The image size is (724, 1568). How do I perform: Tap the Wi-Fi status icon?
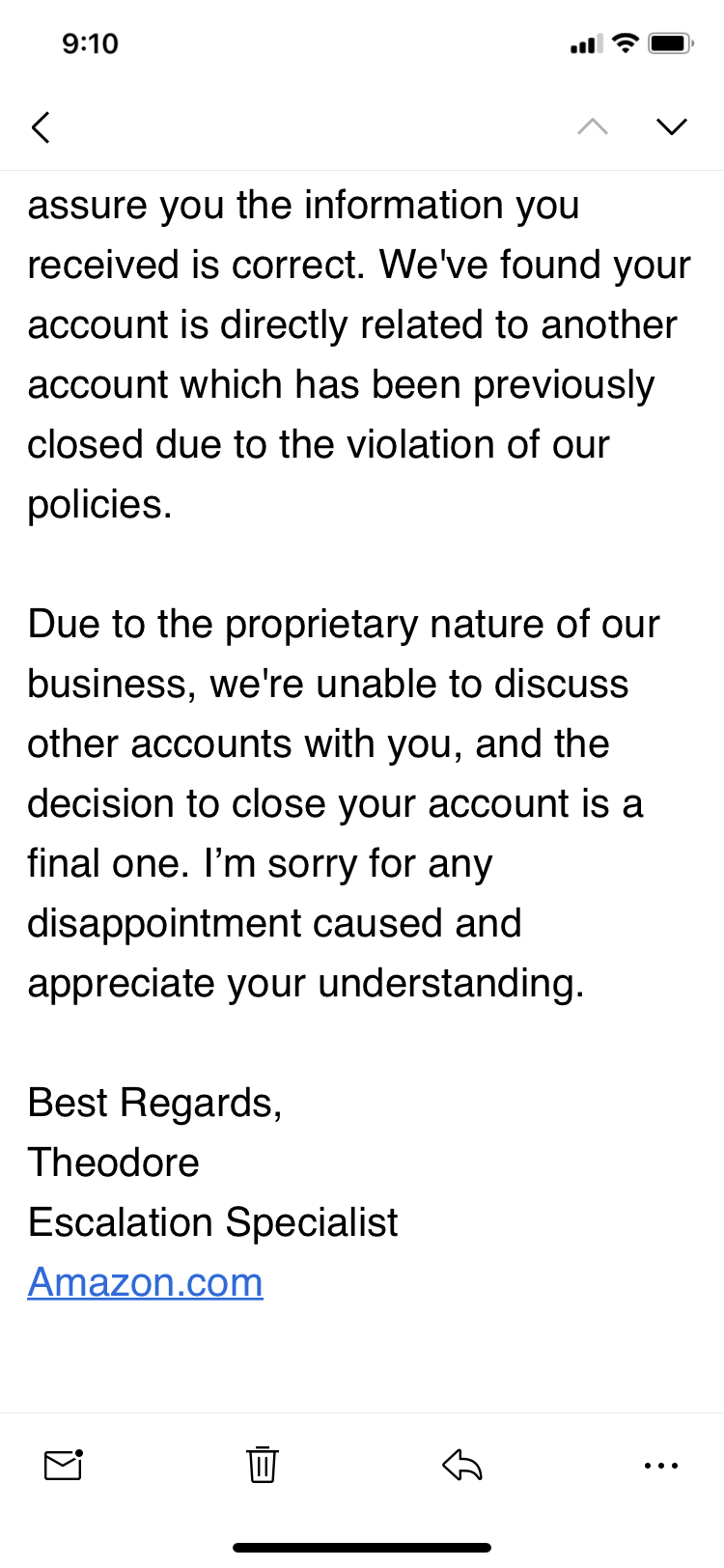coord(626,43)
